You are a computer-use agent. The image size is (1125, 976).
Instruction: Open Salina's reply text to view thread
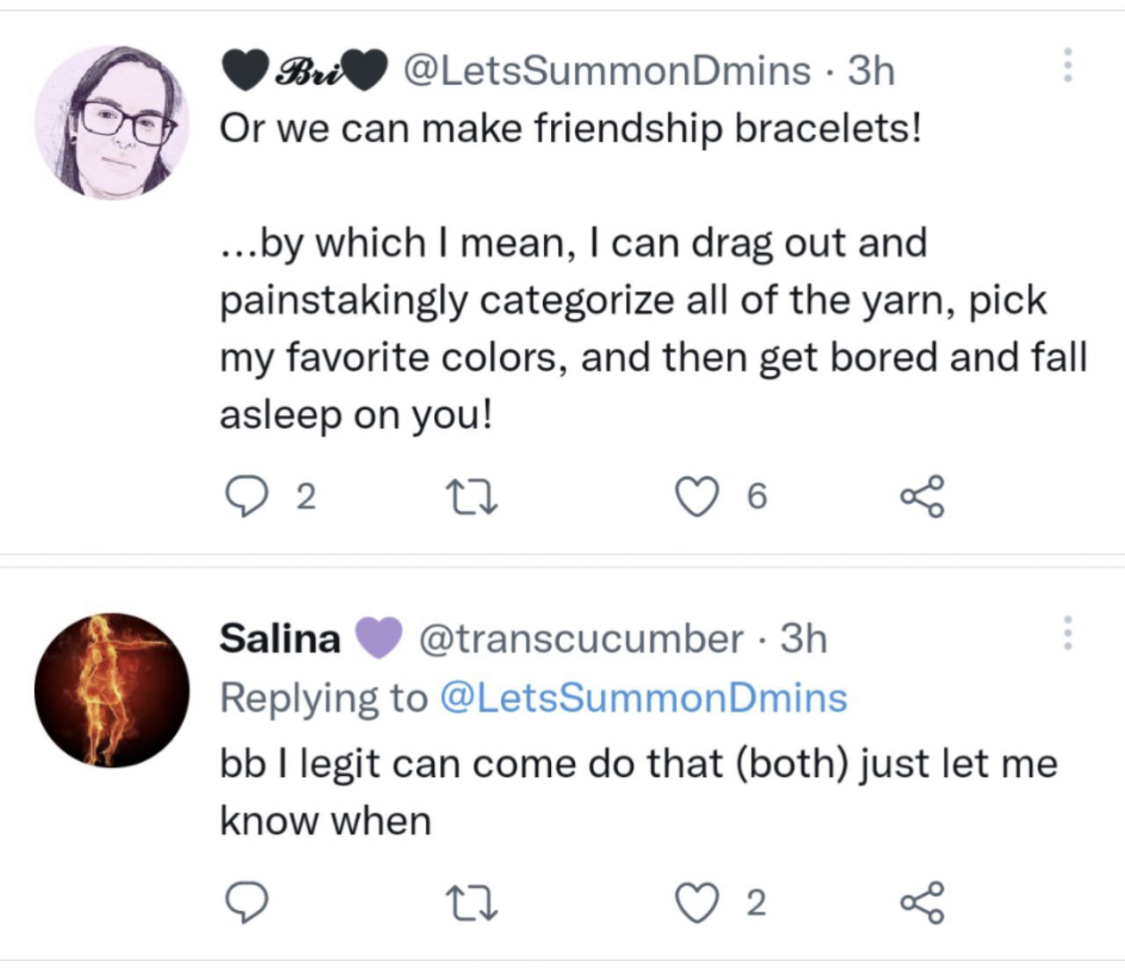point(639,792)
